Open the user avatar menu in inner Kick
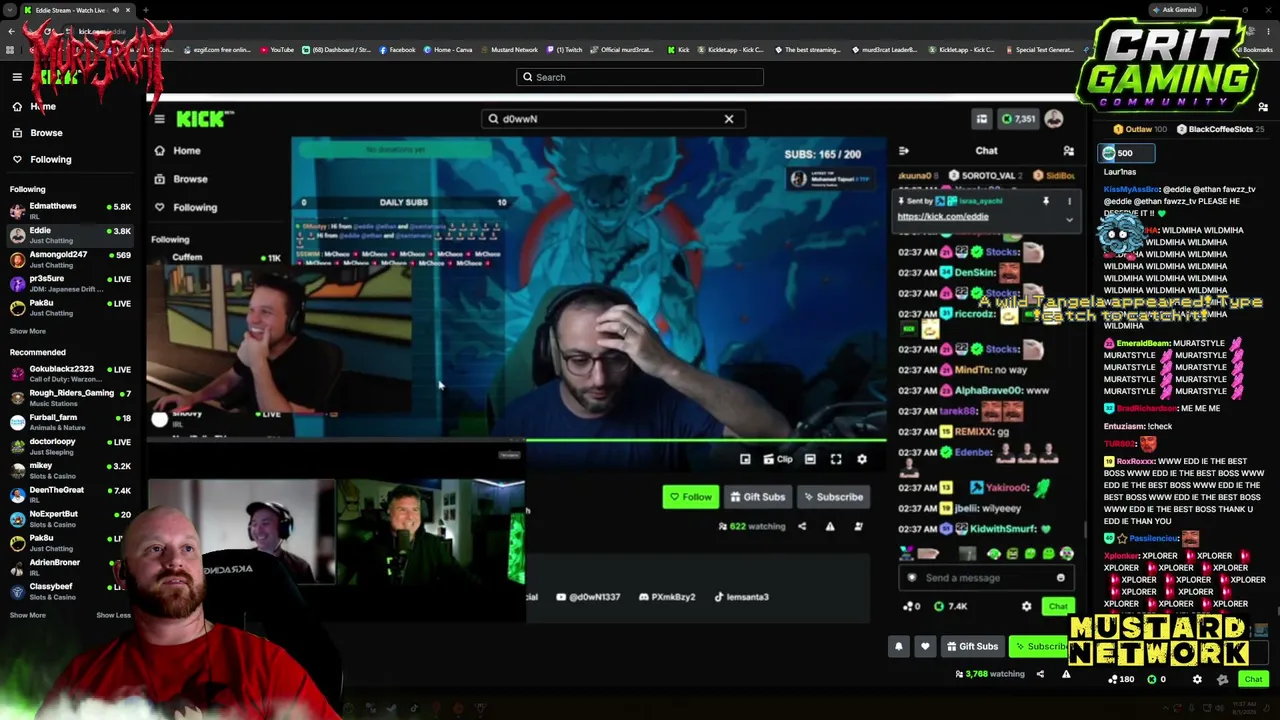Image resolution: width=1280 pixels, height=720 pixels. coord(1054,119)
